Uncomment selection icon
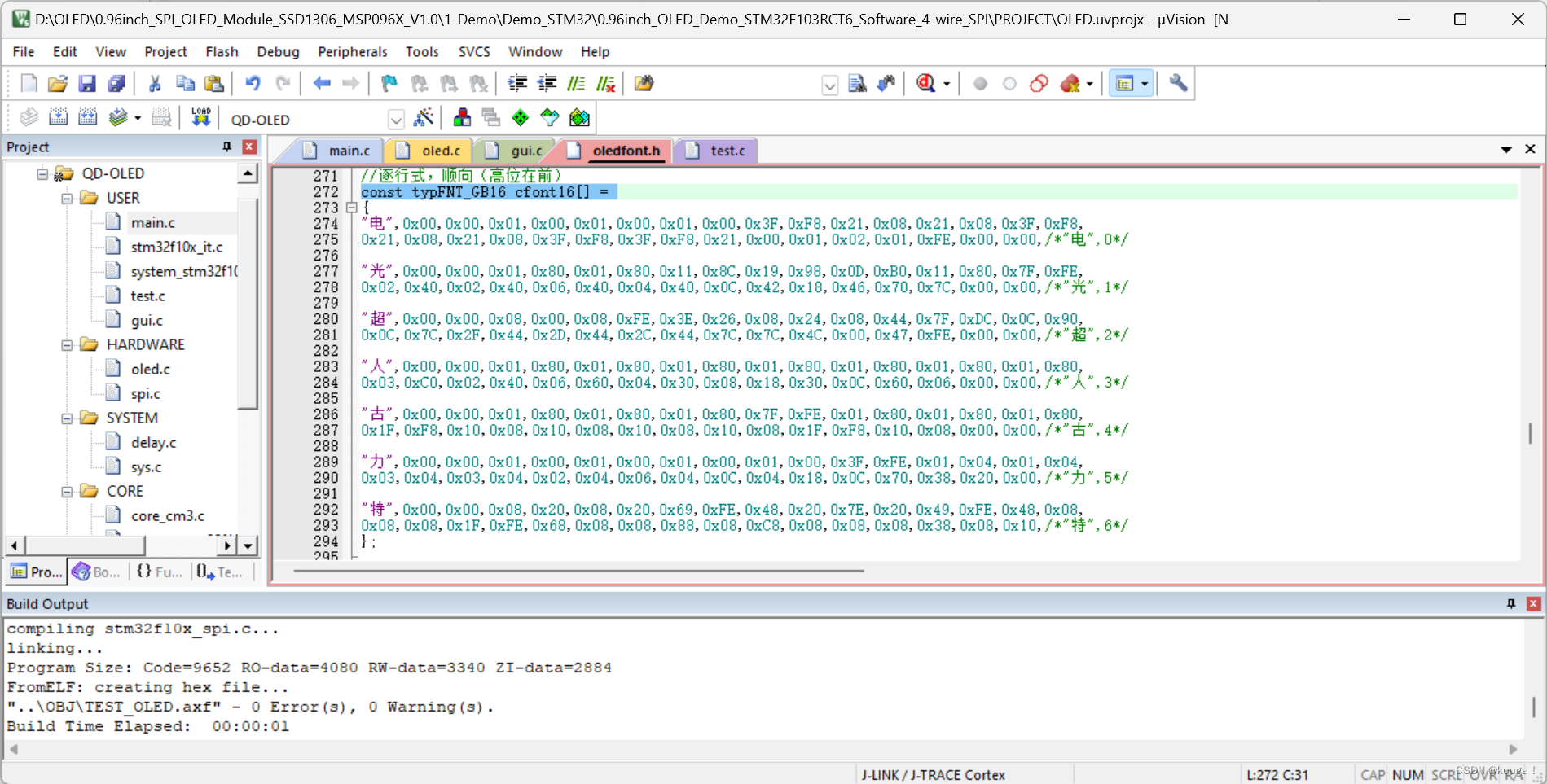 605,83
